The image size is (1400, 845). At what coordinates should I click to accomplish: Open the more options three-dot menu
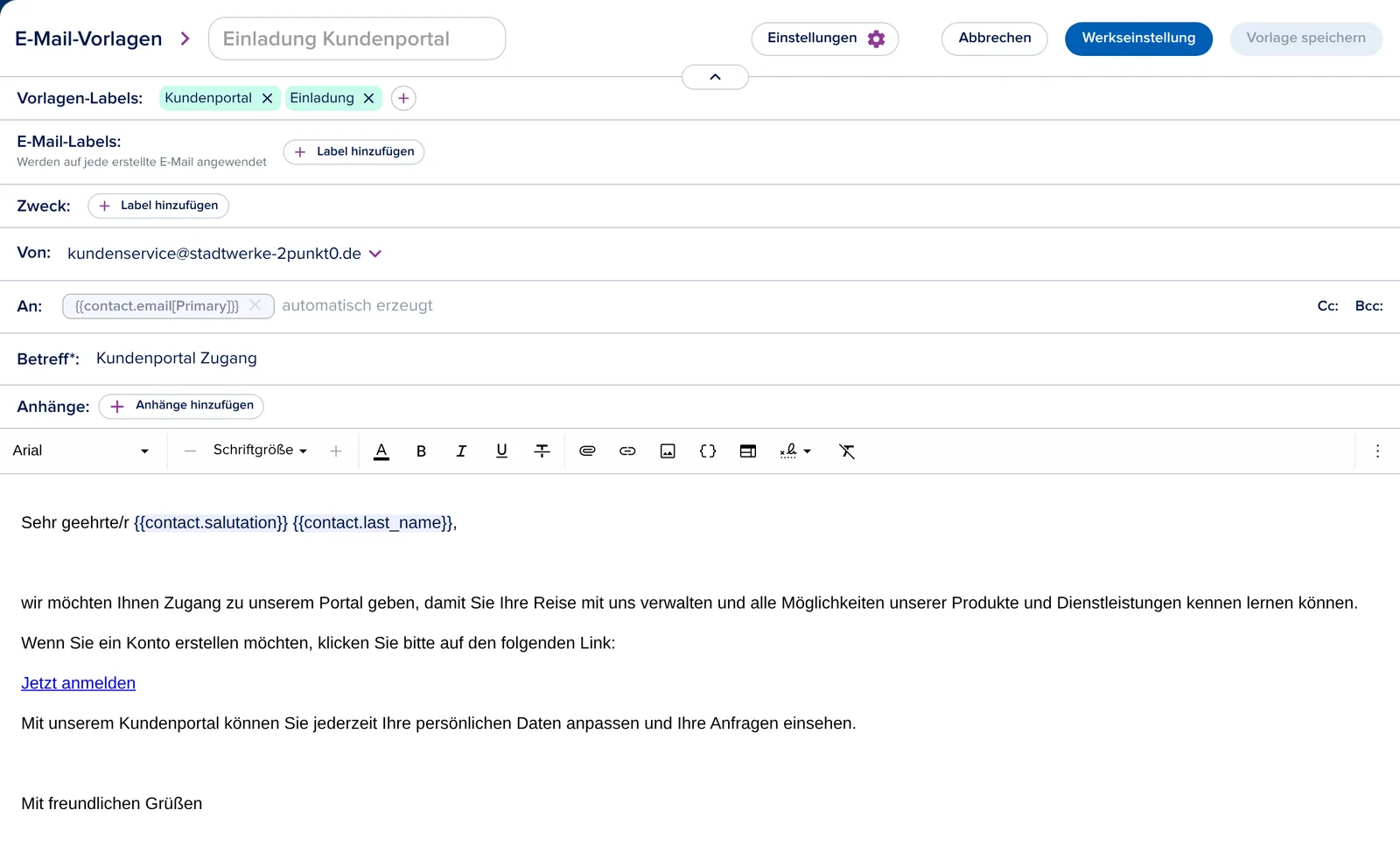[x=1377, y=451]
